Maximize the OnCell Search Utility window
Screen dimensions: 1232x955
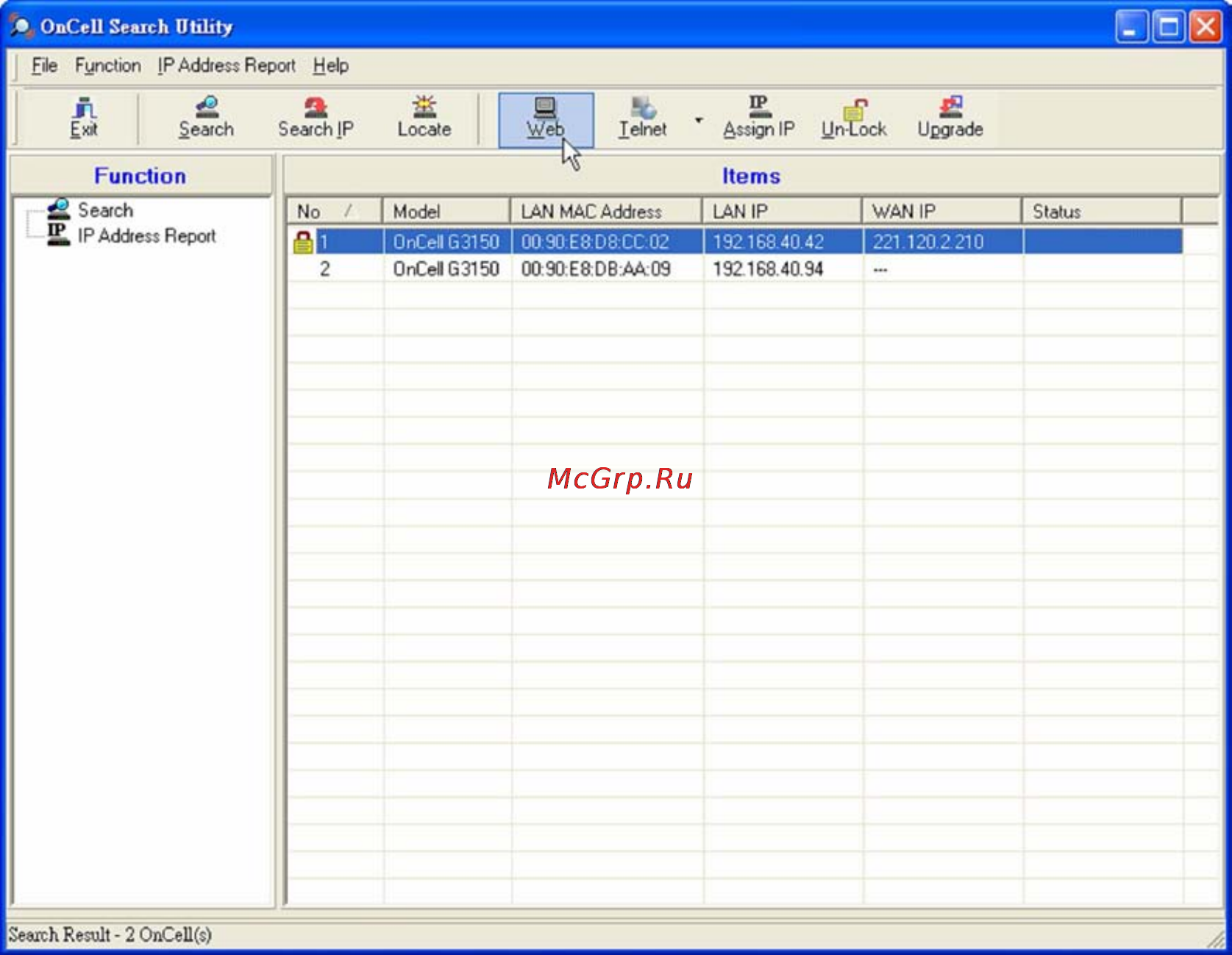[x=1169, y=27]
